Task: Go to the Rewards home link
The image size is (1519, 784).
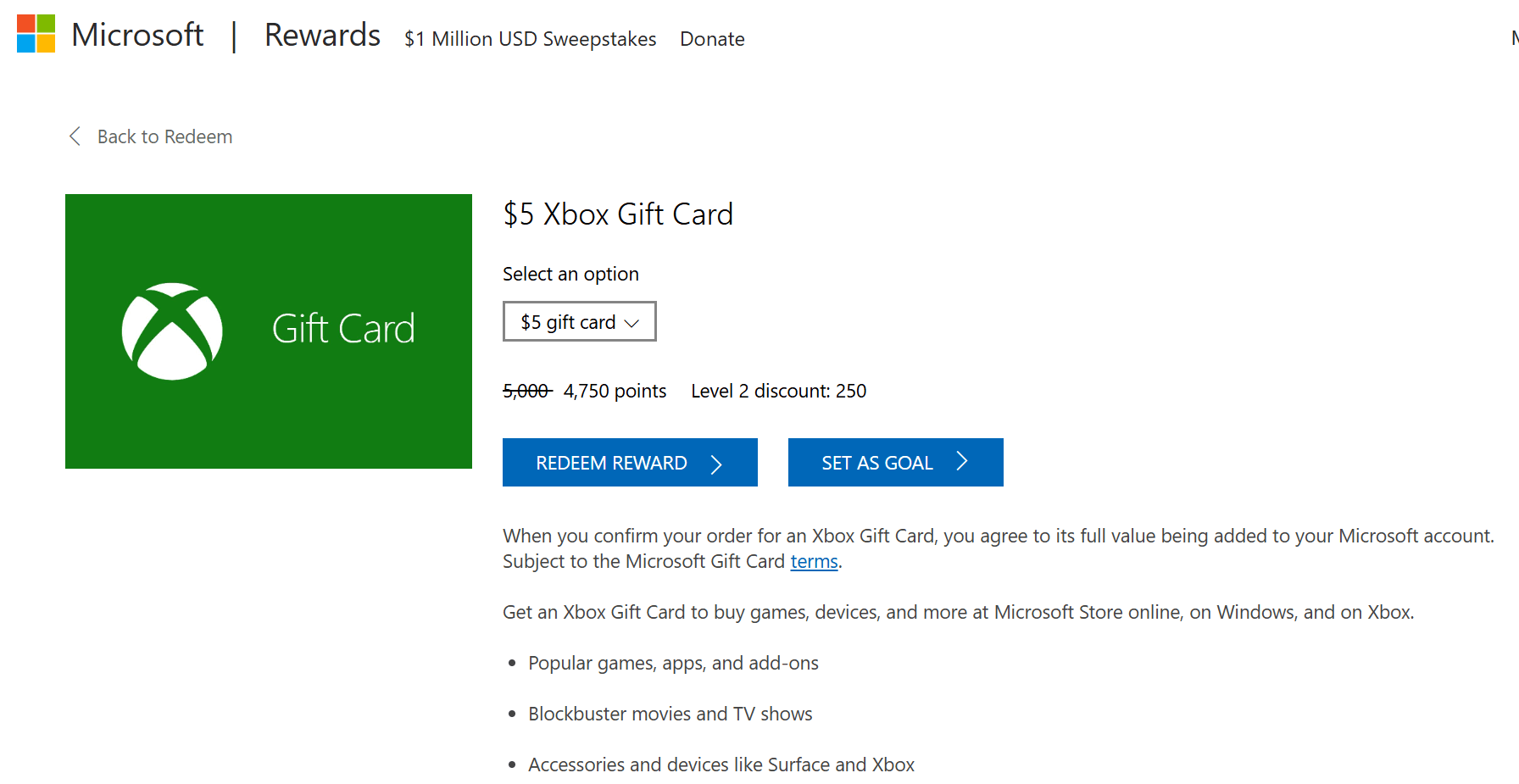Action: (322, 35)
